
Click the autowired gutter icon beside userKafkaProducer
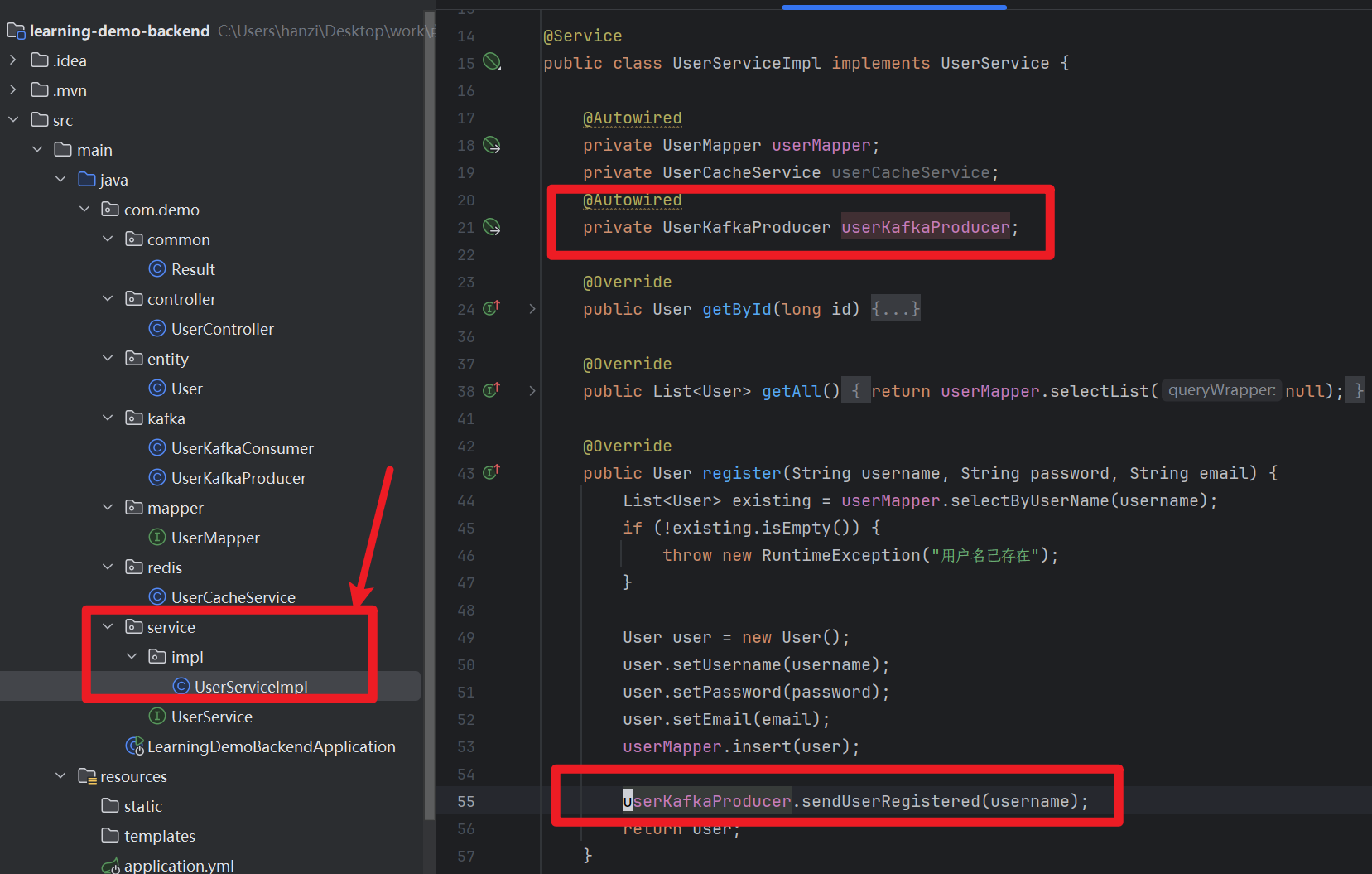492,227
